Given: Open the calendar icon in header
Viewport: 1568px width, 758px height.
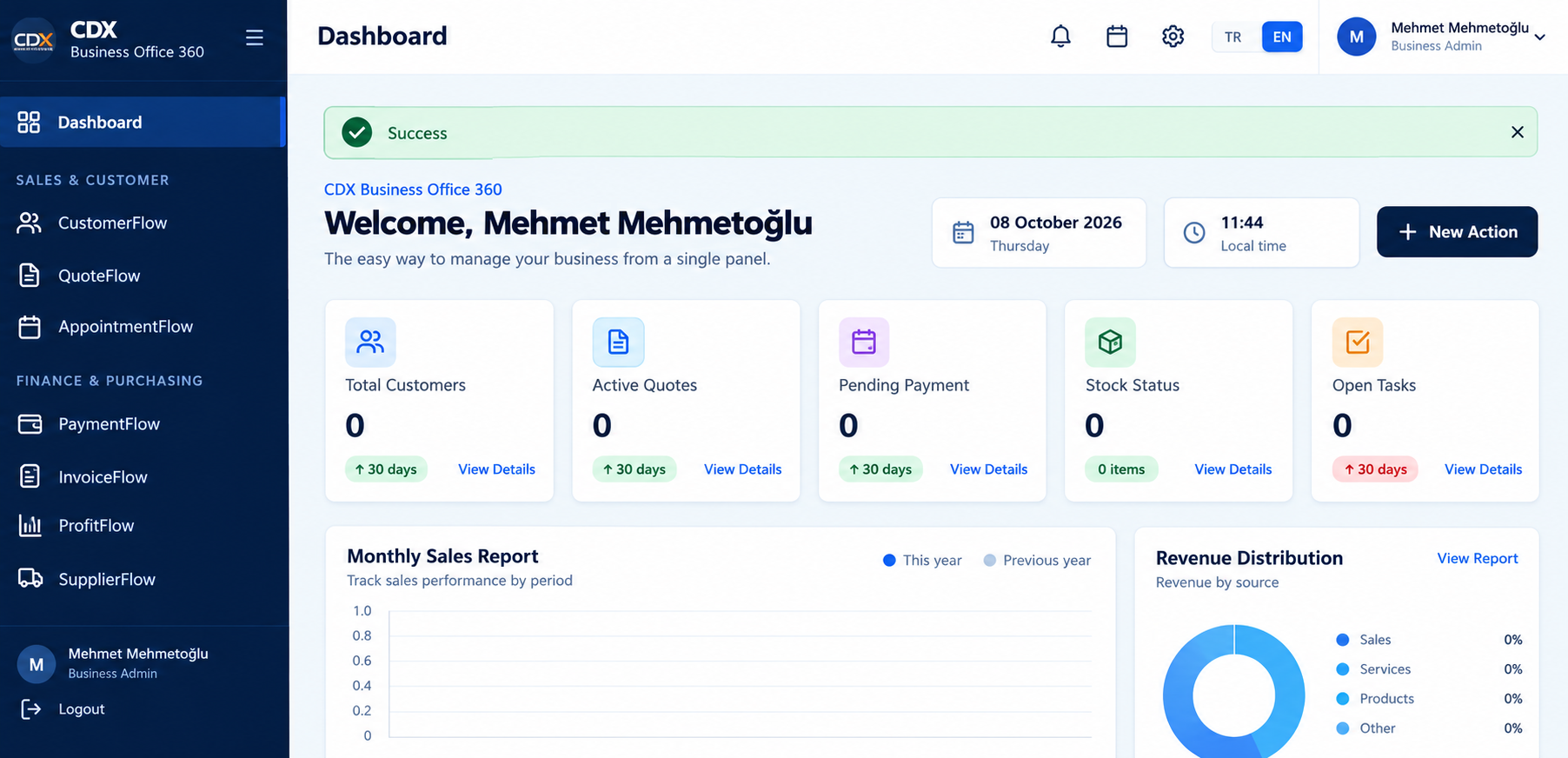Looking at the screenshot, I should point(1117,37).
